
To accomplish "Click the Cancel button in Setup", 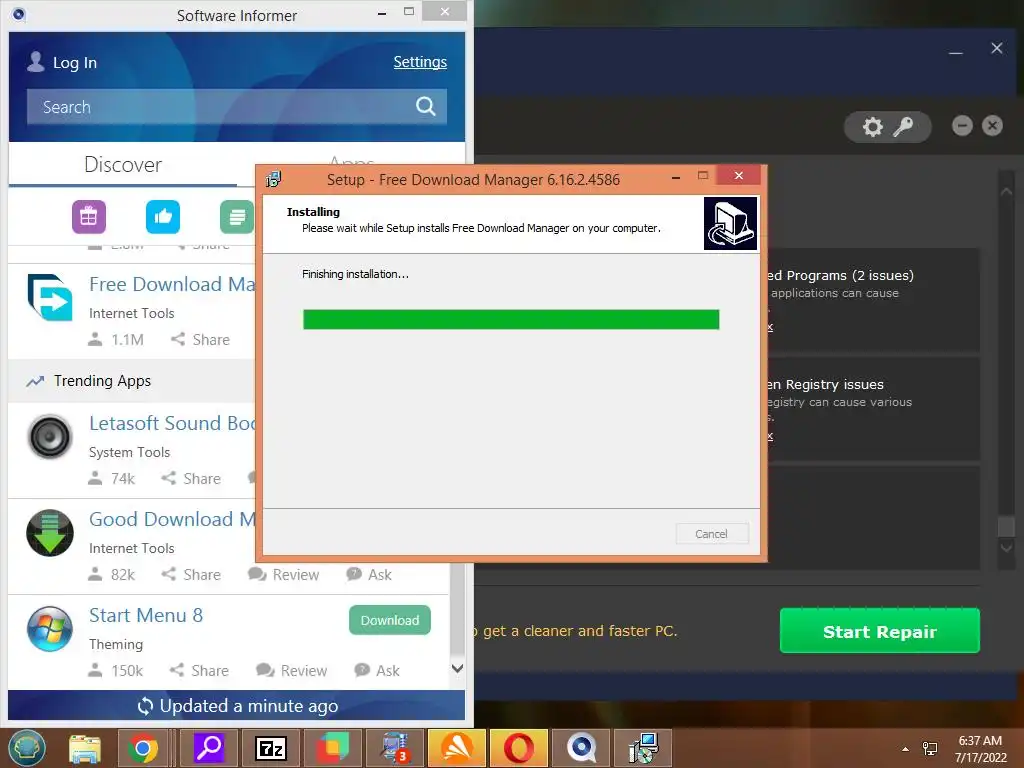I will [x=712, y=534].
